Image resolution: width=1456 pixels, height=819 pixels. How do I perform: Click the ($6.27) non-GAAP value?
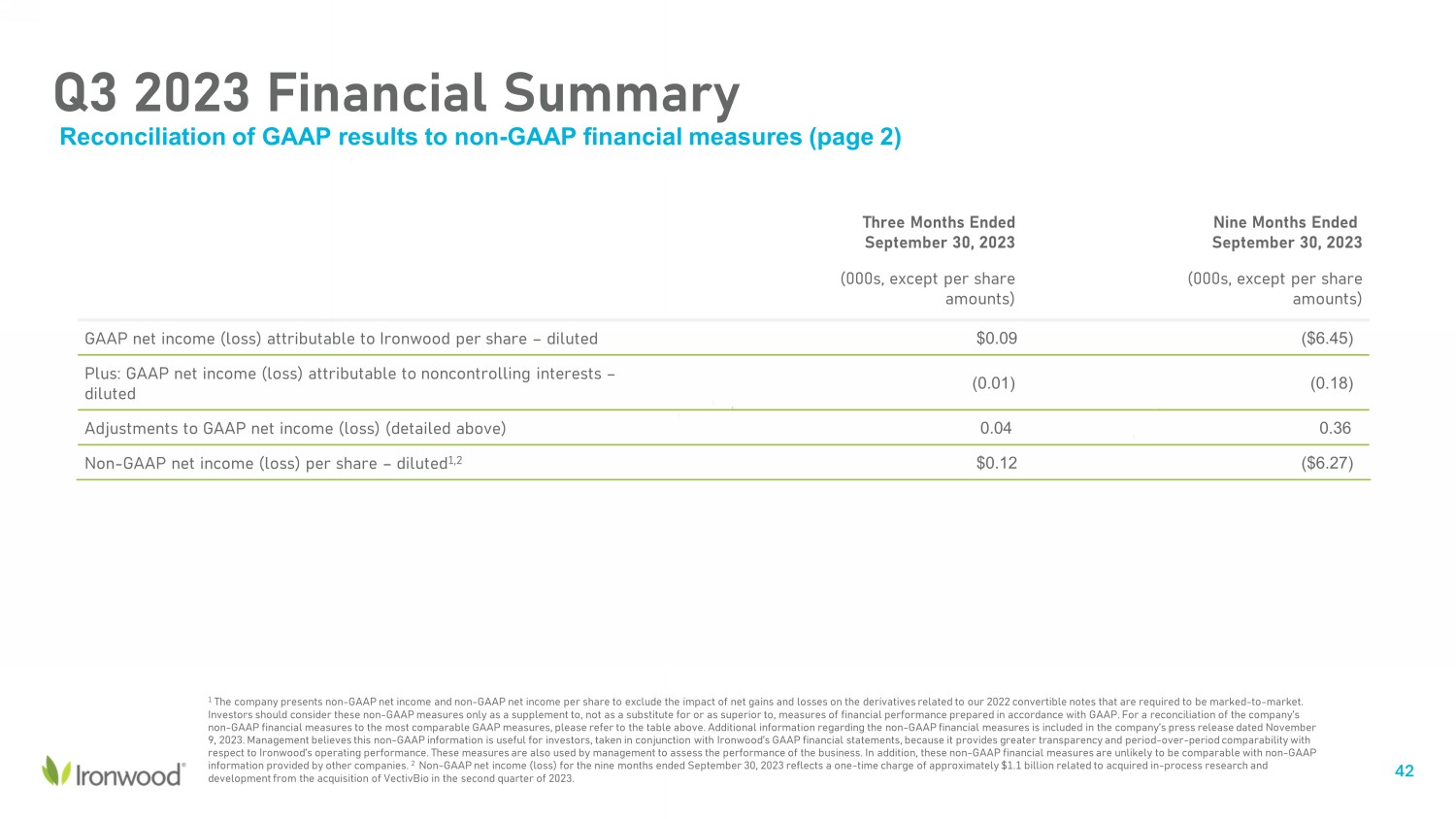click(1326, 463)
